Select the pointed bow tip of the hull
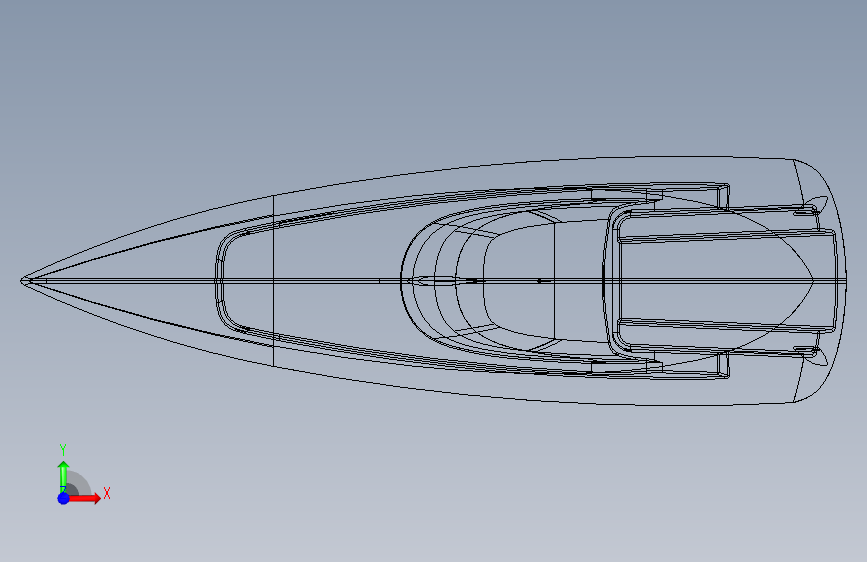 pos(24,281)
